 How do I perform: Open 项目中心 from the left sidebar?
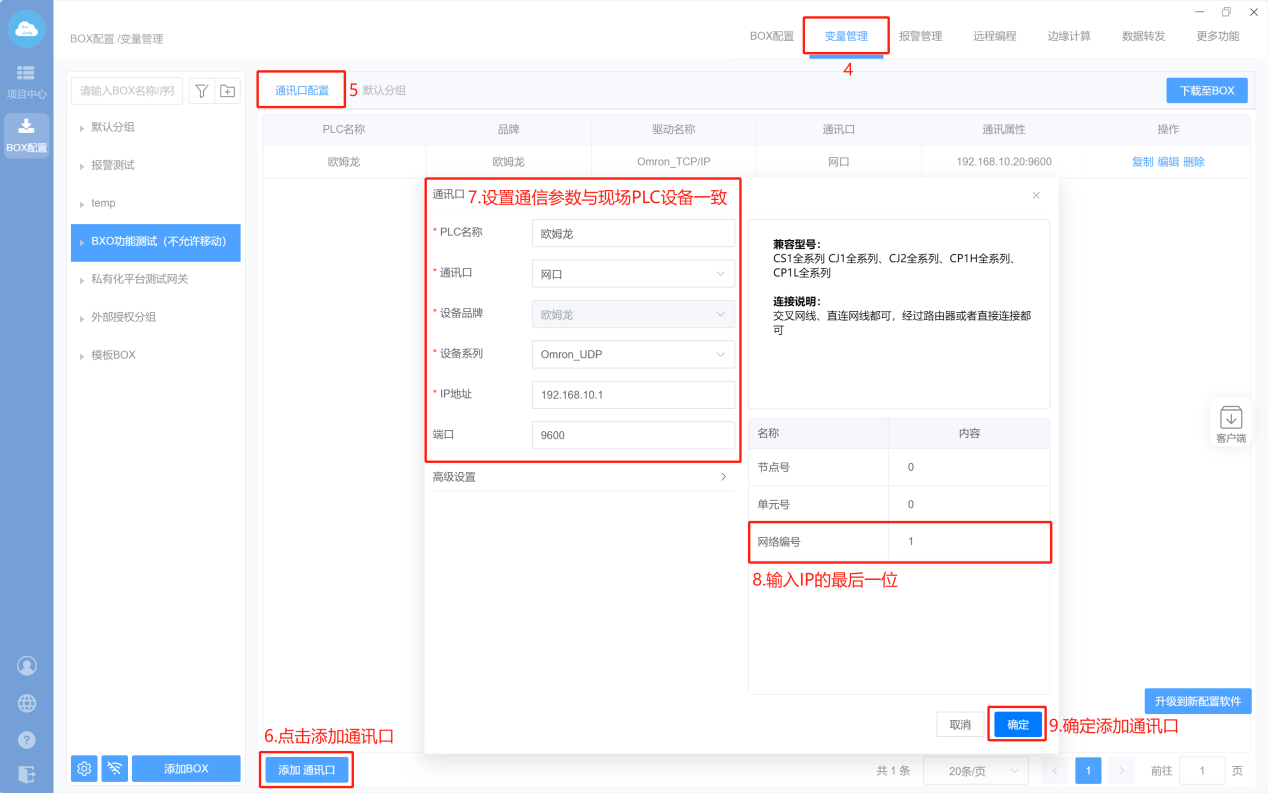click(26, 82)
